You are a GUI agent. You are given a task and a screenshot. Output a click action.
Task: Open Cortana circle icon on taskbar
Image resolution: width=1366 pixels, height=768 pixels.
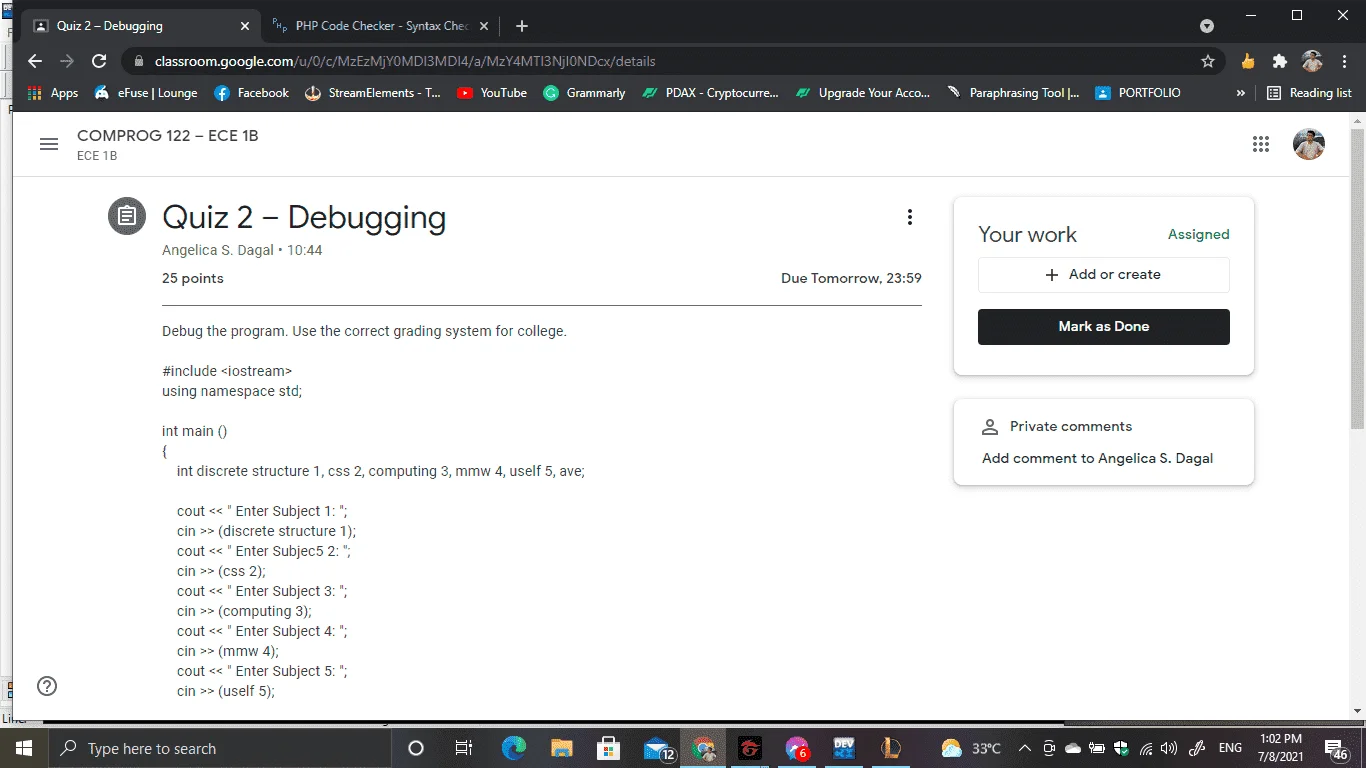(x=416, y=748)
